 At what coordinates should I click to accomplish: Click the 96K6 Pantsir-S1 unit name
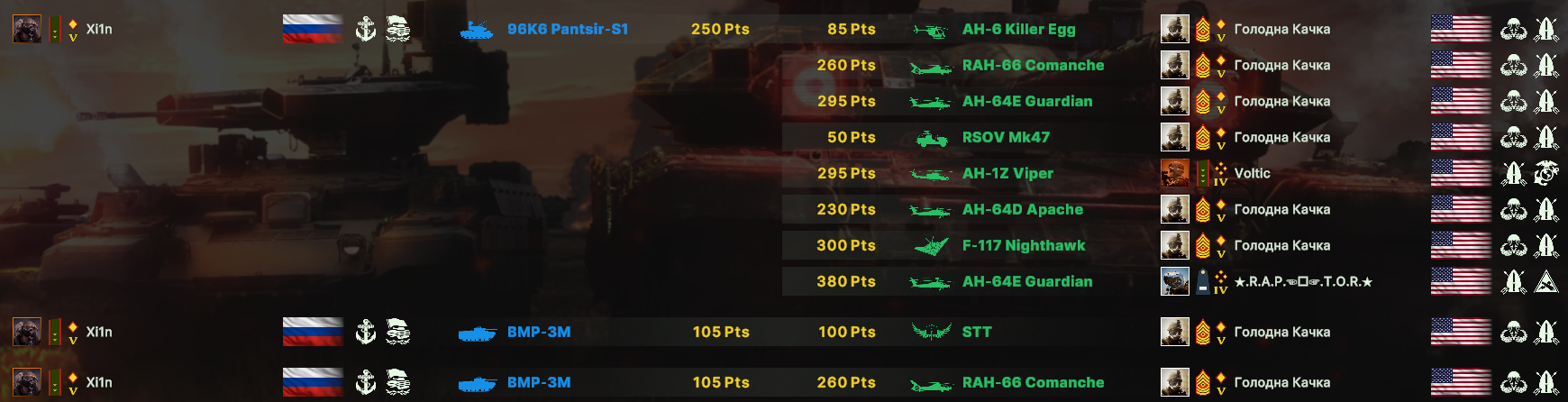(x=568, y=29)
